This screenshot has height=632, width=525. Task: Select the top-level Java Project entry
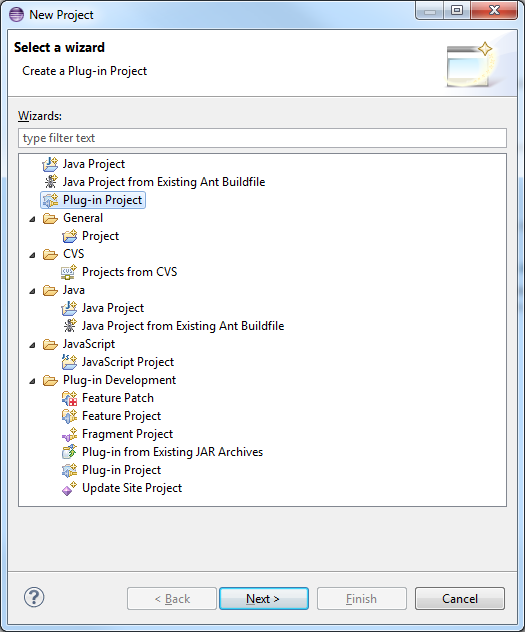93,164
